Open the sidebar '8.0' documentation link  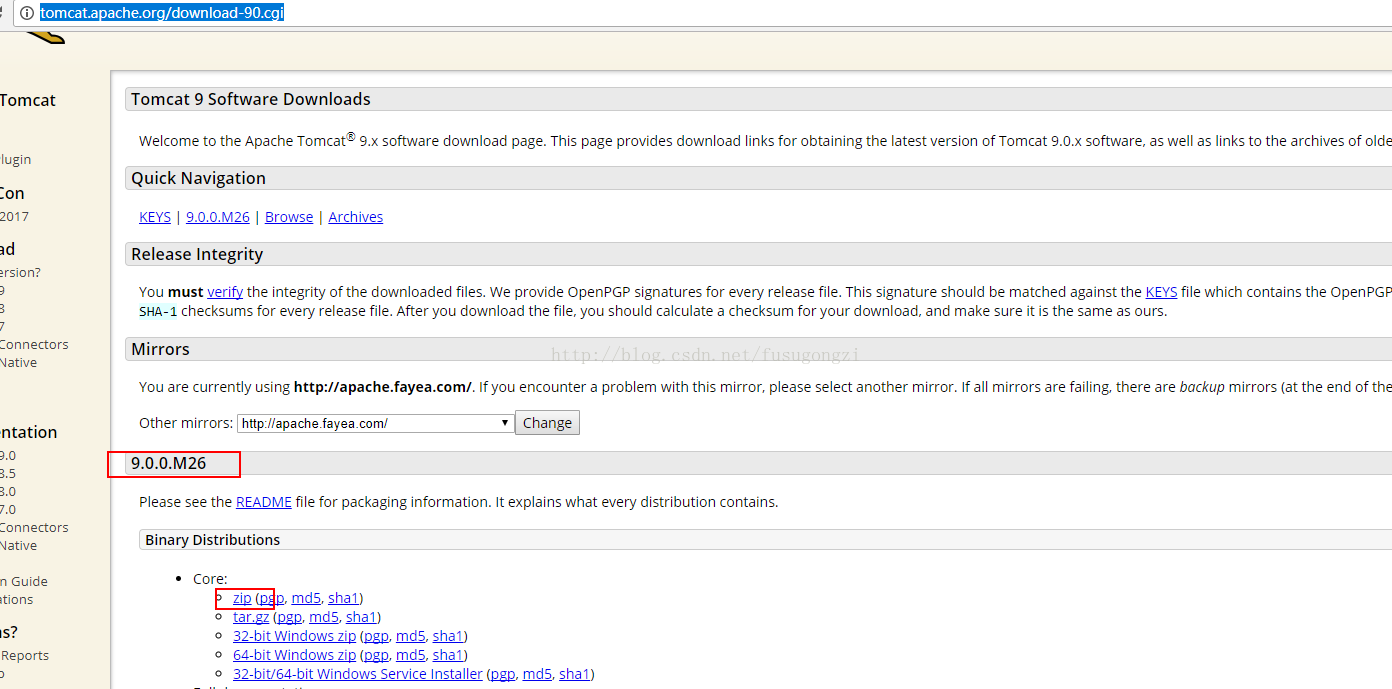pyautogui.click(x=8, y=491)
